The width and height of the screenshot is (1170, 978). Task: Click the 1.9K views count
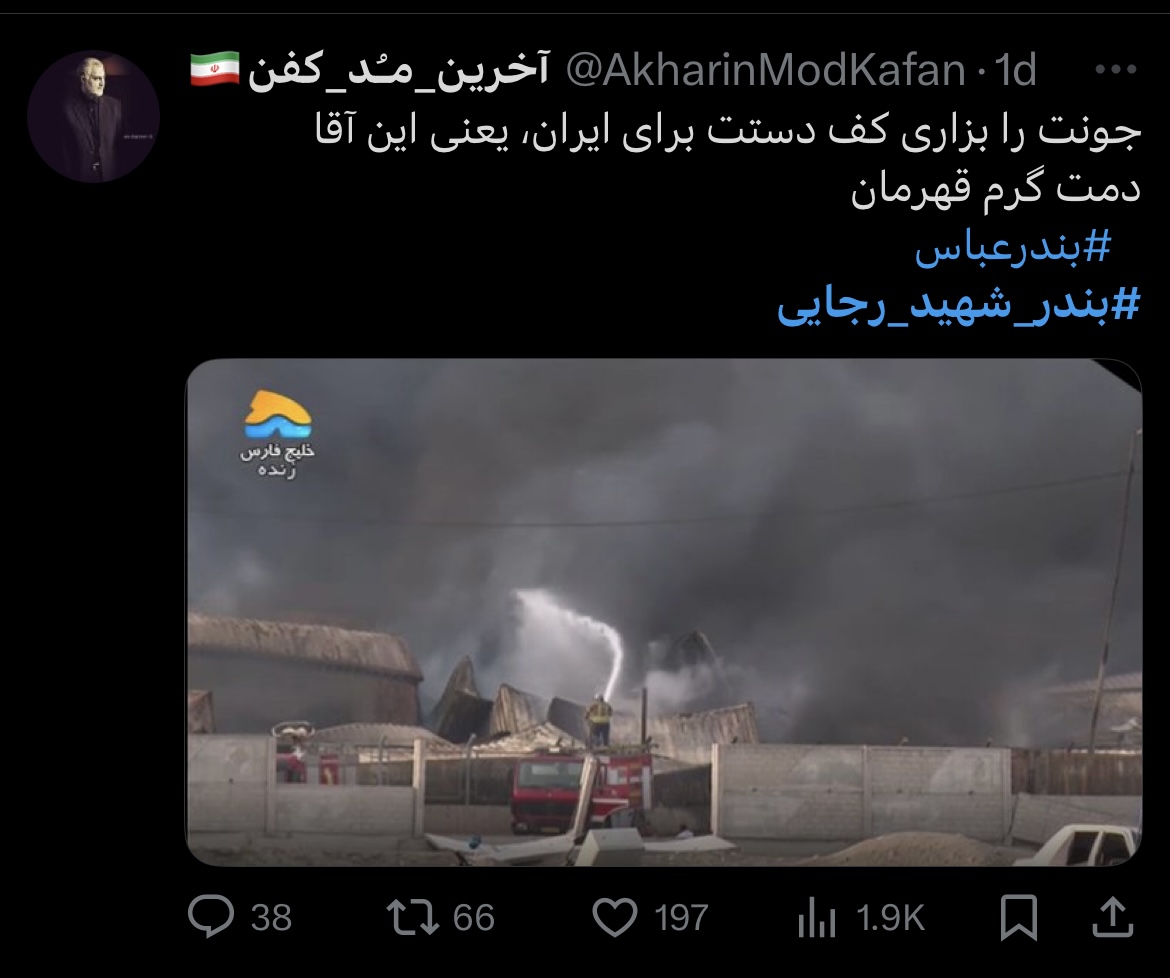tap(890, 918)
